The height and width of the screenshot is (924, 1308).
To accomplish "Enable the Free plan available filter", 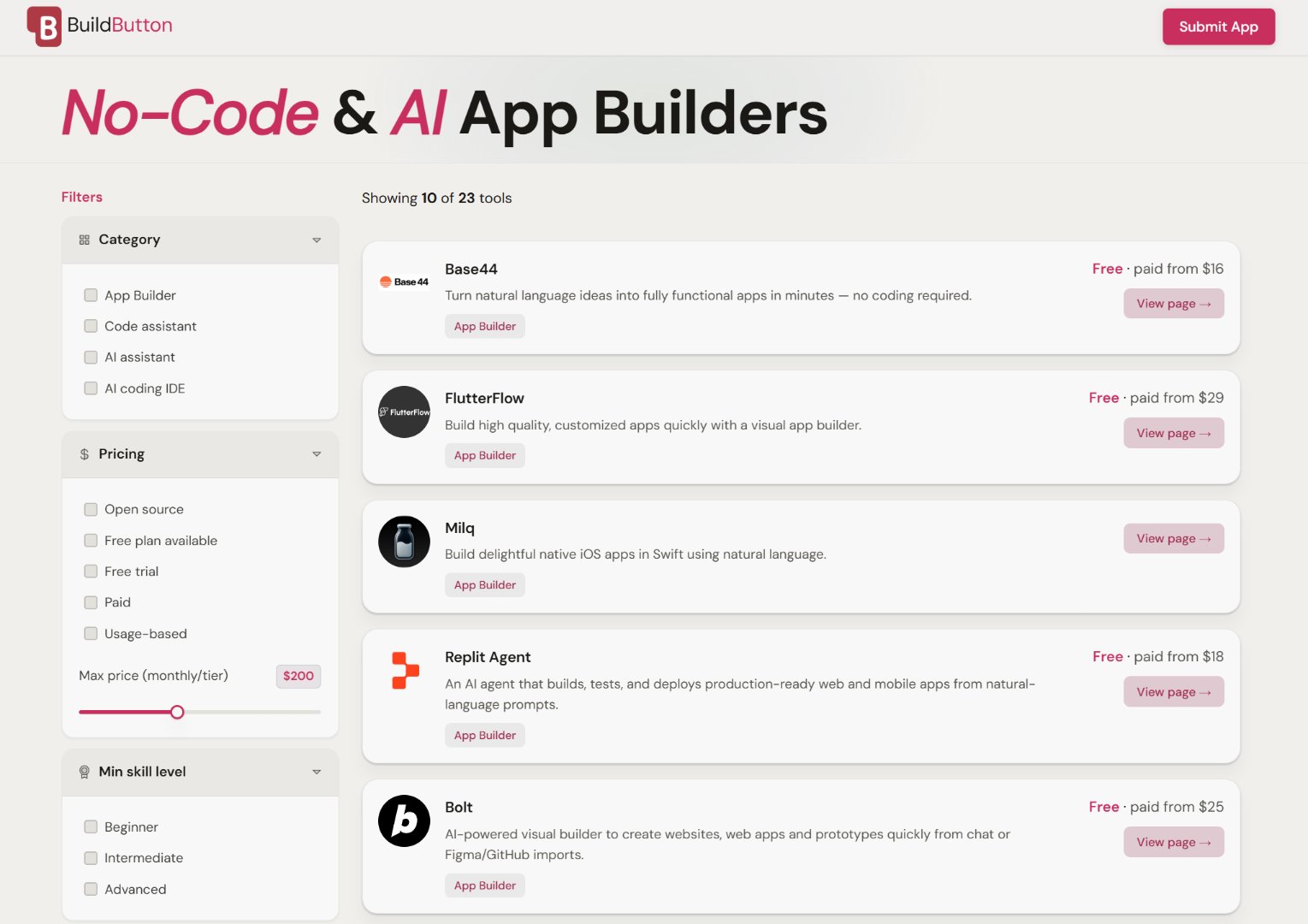I will (91, 541).
